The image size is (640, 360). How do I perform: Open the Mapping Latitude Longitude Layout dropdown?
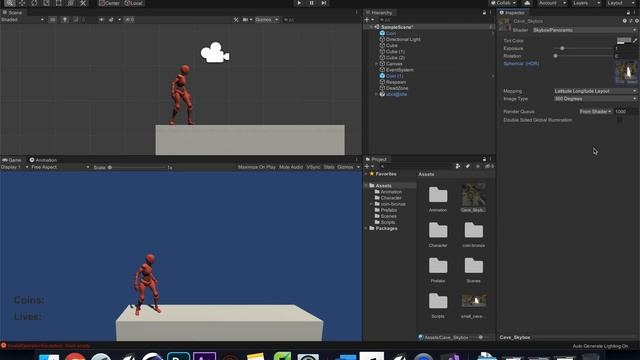tap(595, 91)
